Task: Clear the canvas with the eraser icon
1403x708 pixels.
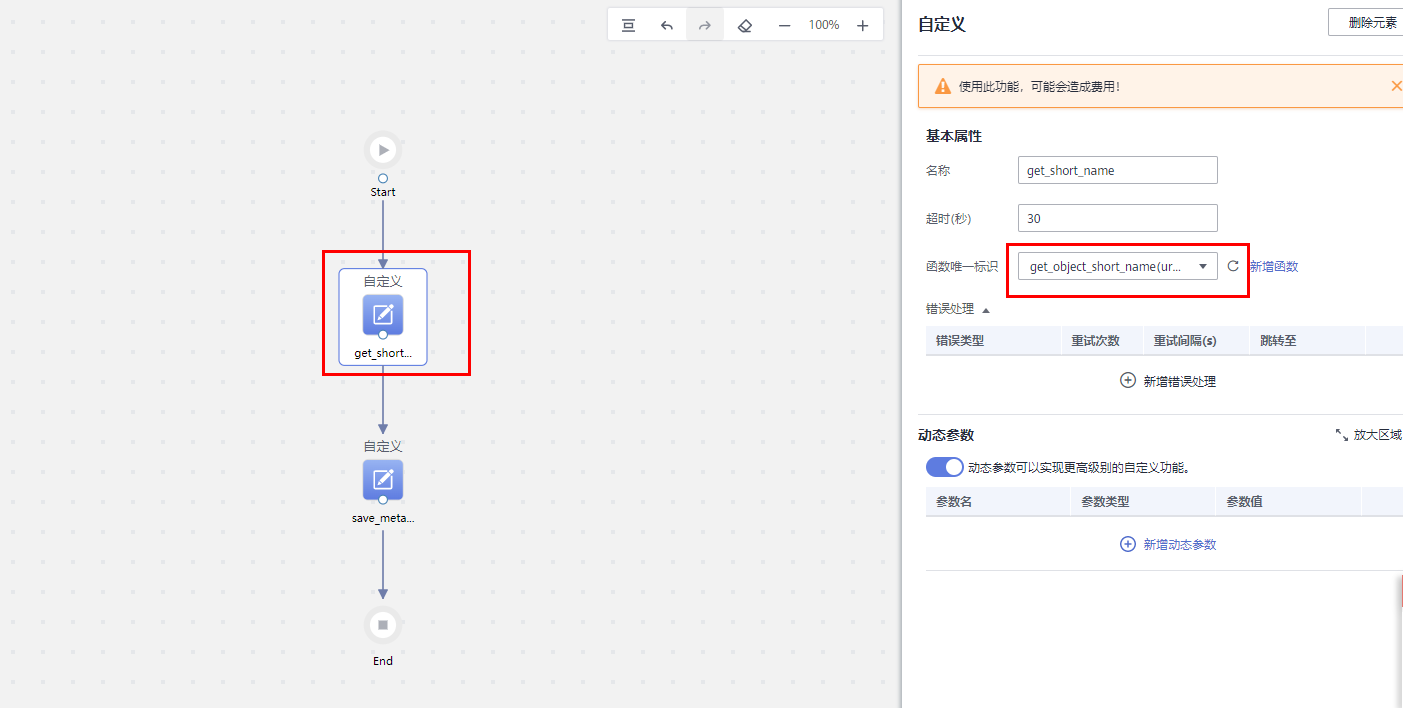Action: pyautogui.click(x=744, y=24)
